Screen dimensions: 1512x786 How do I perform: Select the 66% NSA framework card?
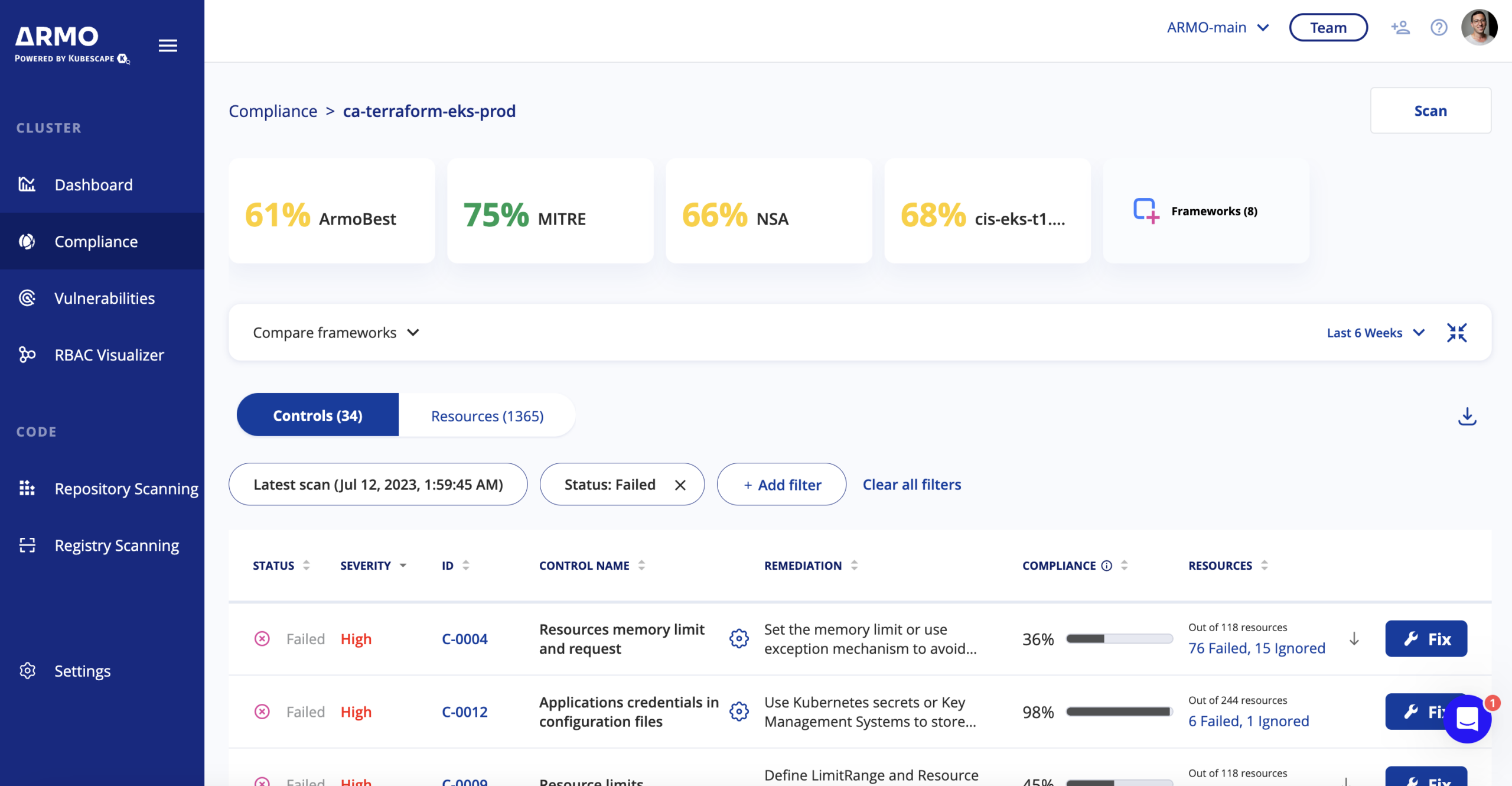click(x=769, y=210)
